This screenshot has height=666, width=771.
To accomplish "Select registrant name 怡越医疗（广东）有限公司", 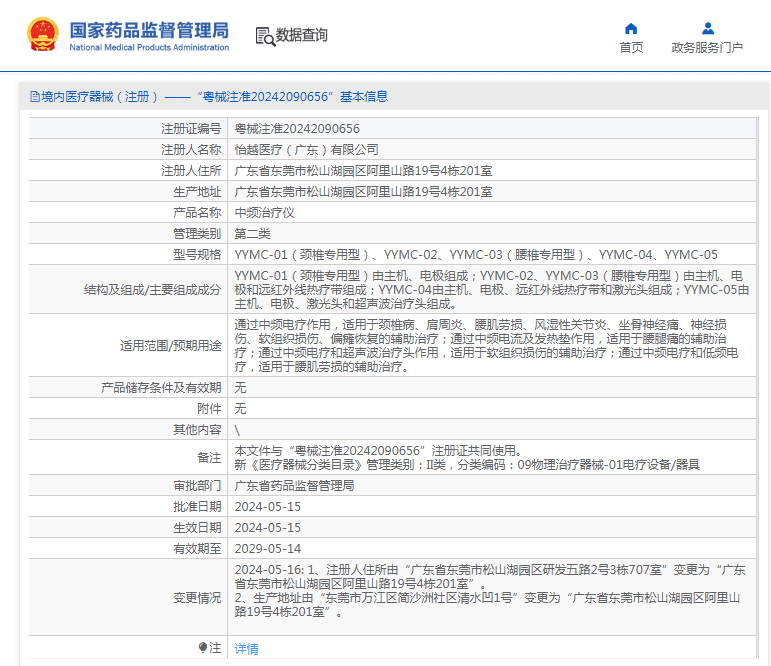I will tap(306, 150).
